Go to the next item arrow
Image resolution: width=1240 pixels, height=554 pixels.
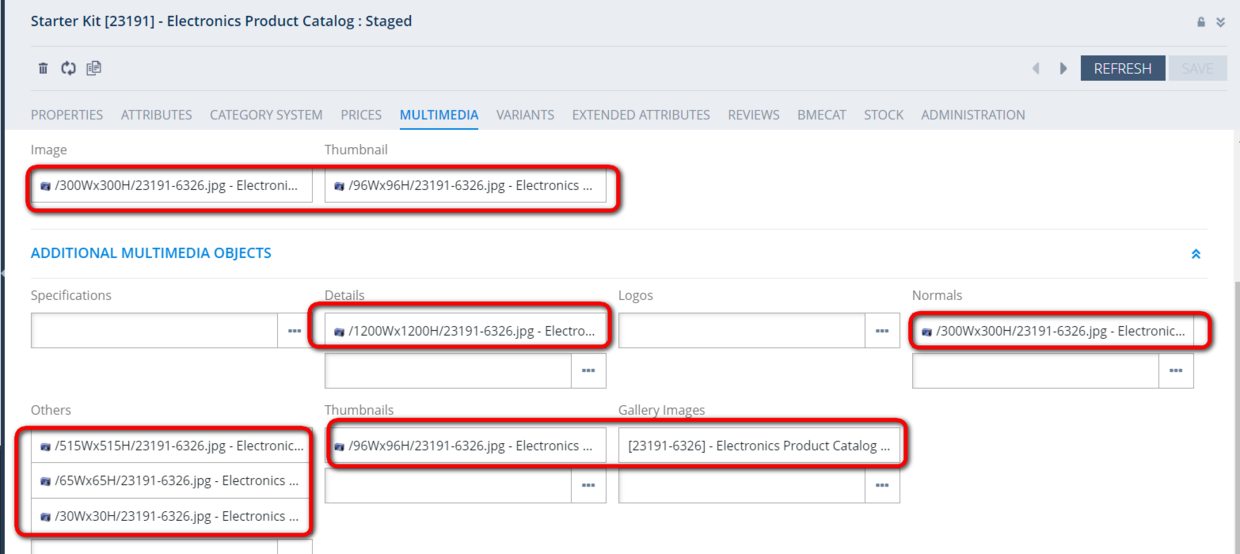point(1063,69)
